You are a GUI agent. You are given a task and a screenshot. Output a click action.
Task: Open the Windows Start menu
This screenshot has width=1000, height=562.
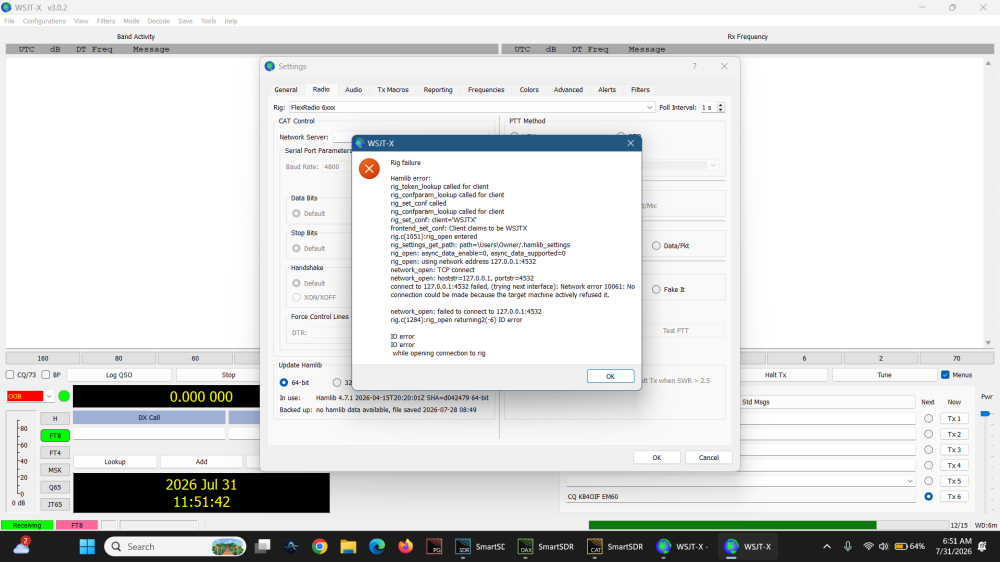pos(87,547)
